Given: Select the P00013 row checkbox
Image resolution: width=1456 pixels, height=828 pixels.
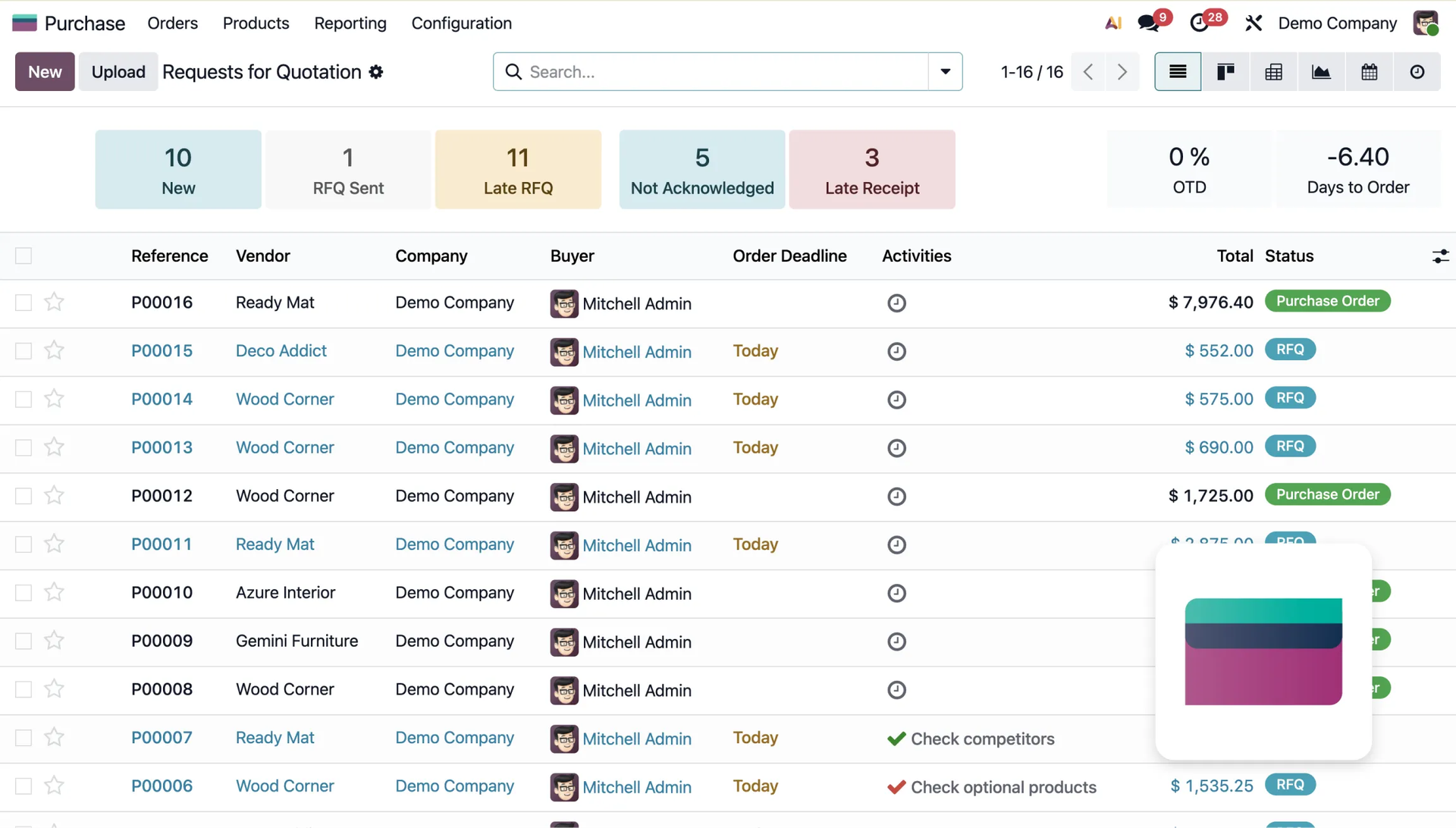Looking at the screenshot, I should 24,448.
